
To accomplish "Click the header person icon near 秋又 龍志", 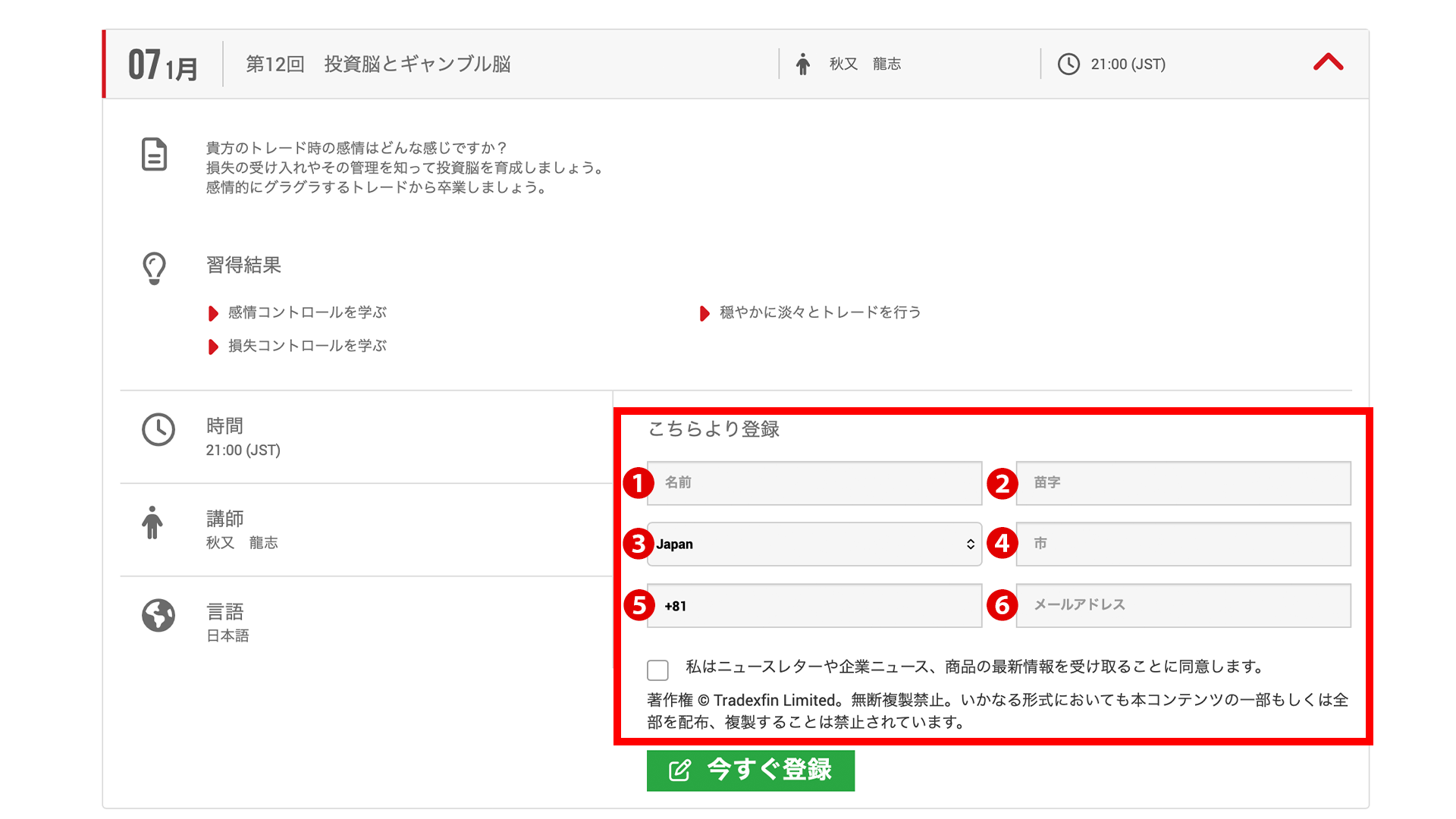I will point(803,64).
